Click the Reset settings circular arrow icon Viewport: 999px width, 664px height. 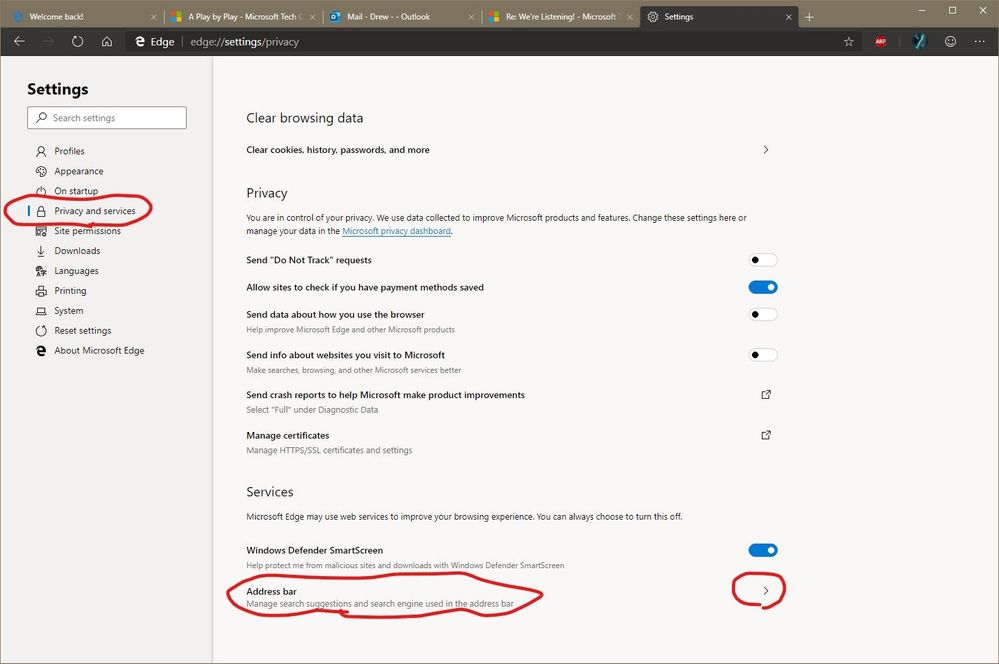(41, 331)
